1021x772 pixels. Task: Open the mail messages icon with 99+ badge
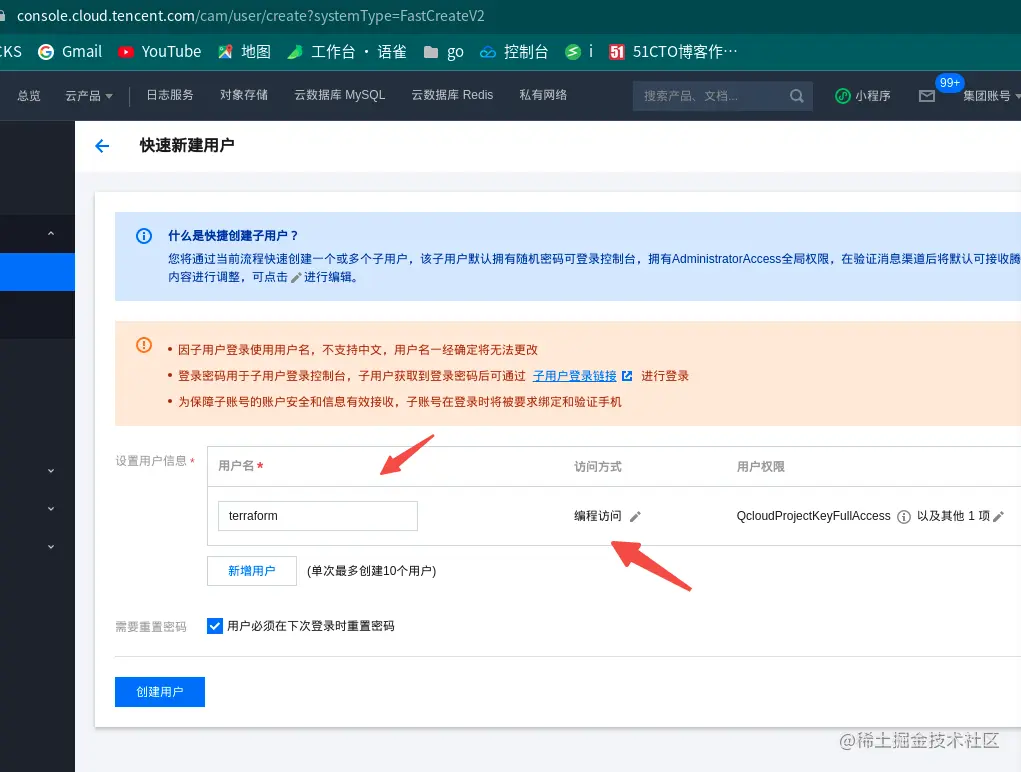click(x=927, y=96)
